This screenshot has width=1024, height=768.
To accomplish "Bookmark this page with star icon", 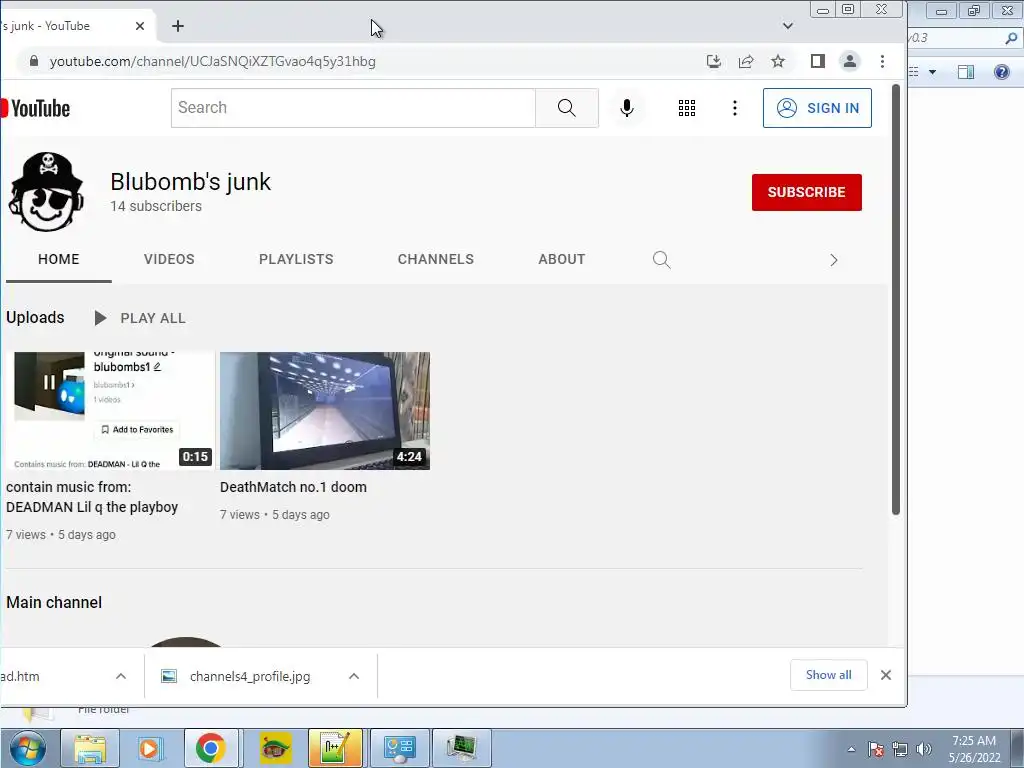I will click(x=778, y=61).
